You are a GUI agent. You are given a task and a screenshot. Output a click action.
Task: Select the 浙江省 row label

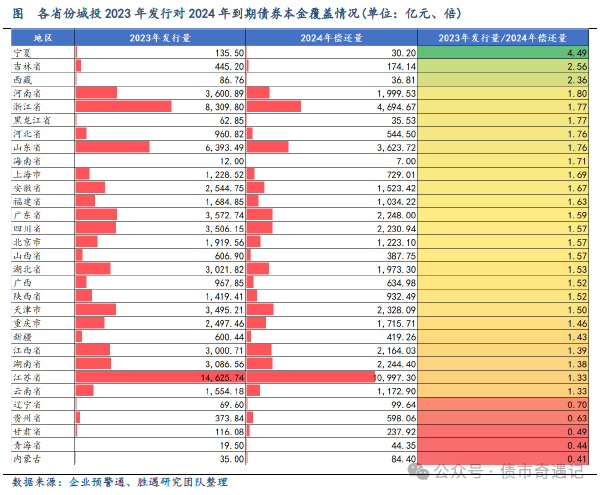click(27, 107)
